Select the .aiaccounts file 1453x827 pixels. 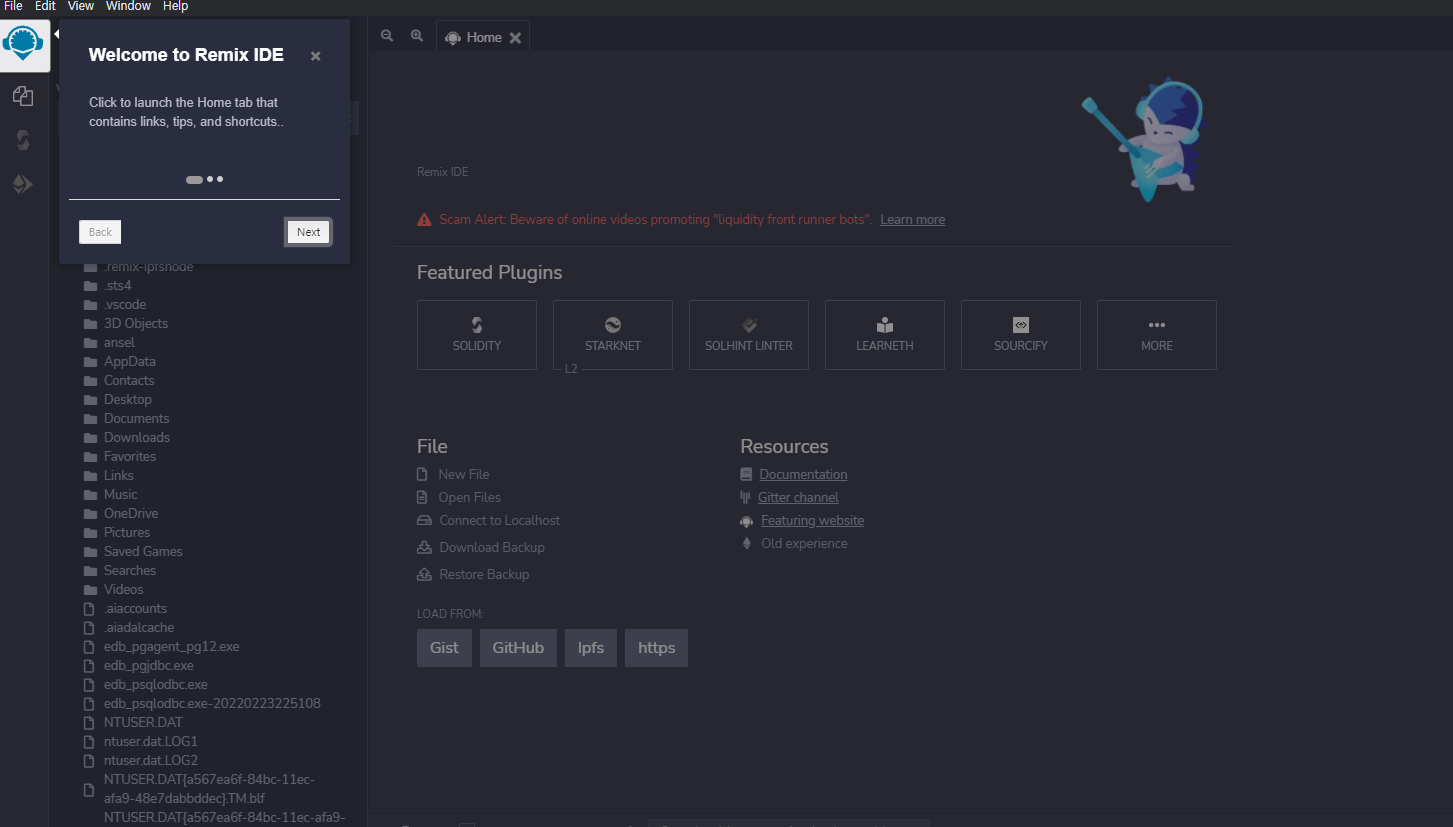coord(135,609)
